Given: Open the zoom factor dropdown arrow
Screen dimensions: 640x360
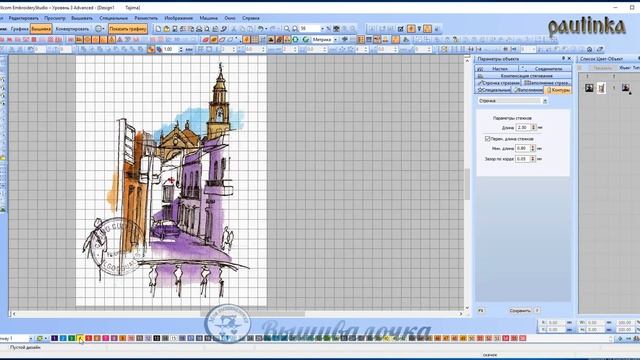Looking at the screenshot, I should (322, 29).
